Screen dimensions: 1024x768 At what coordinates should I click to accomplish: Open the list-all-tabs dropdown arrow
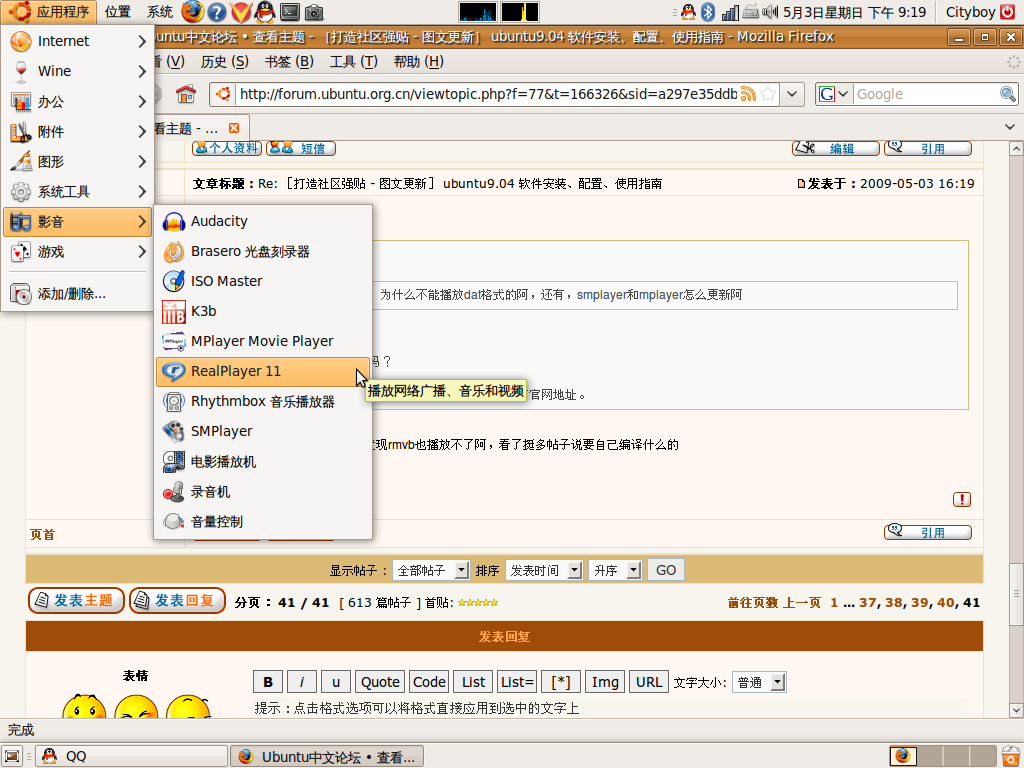[1010, 127]
